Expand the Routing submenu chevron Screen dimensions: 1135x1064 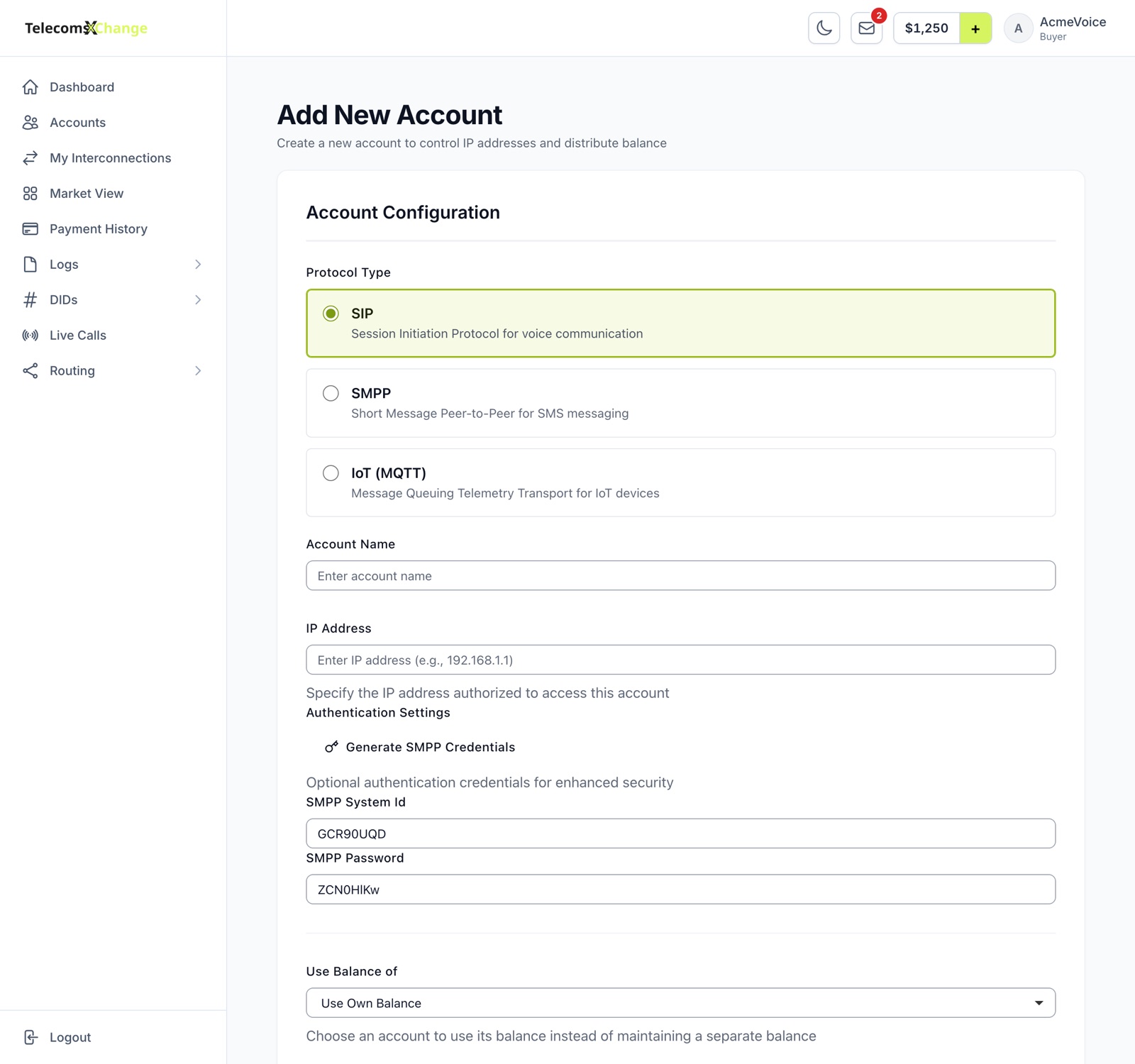point(198,371)
